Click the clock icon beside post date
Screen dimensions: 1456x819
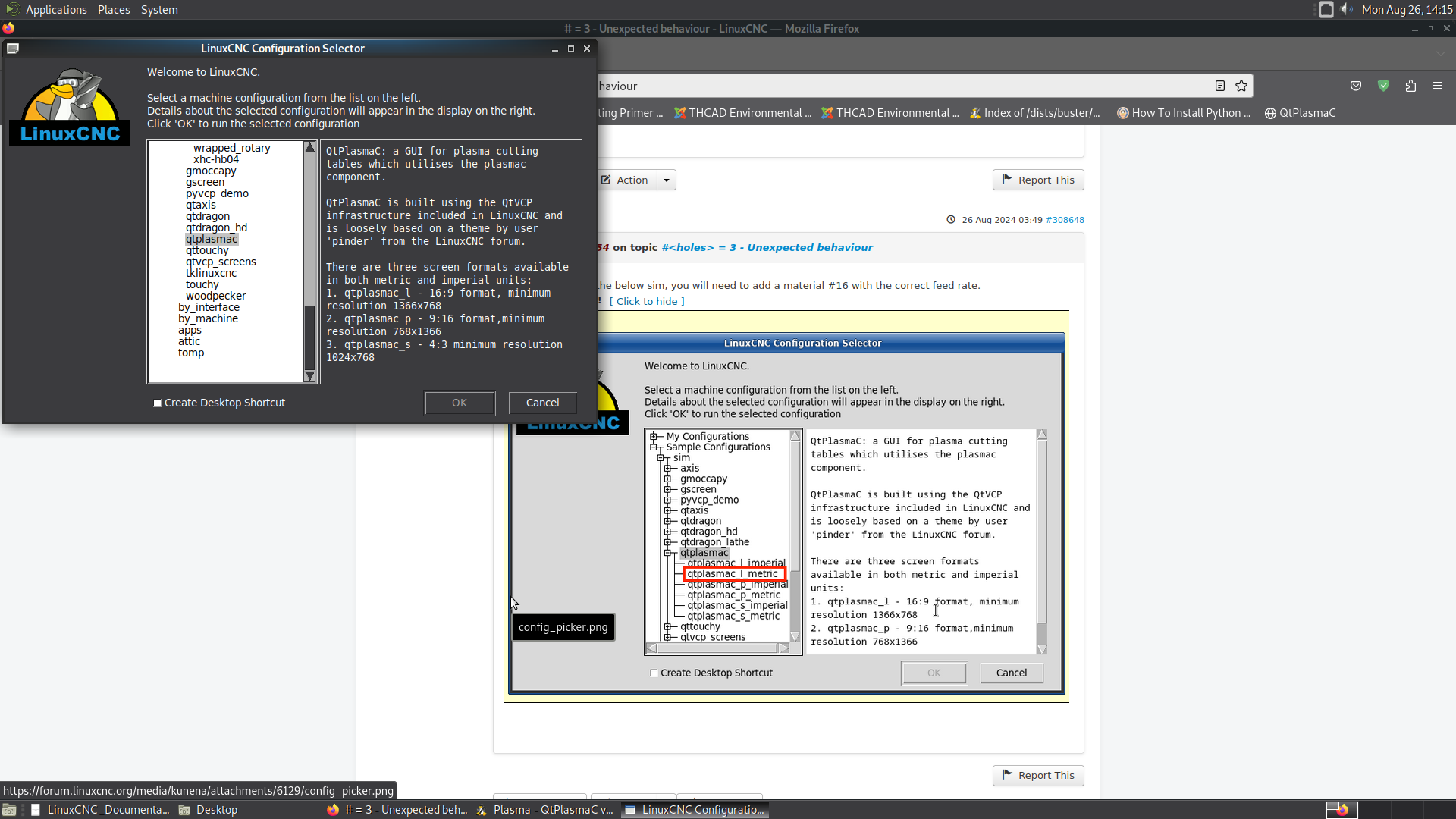951,220
